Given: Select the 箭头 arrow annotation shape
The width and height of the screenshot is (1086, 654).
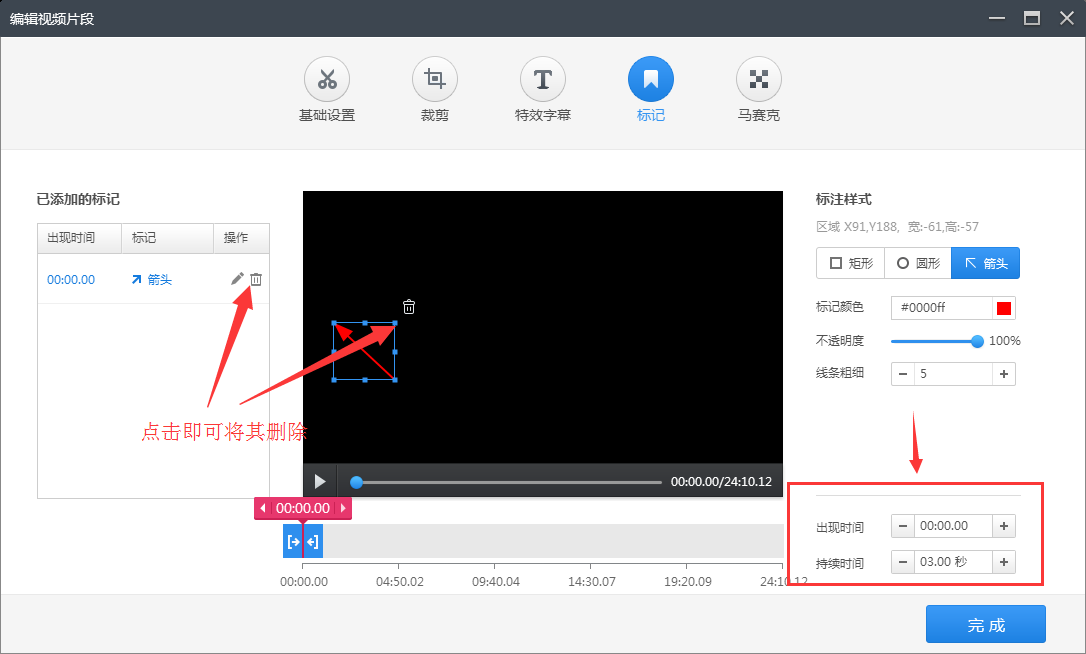Looking at the screenshot, I should (x=985, y=263).
